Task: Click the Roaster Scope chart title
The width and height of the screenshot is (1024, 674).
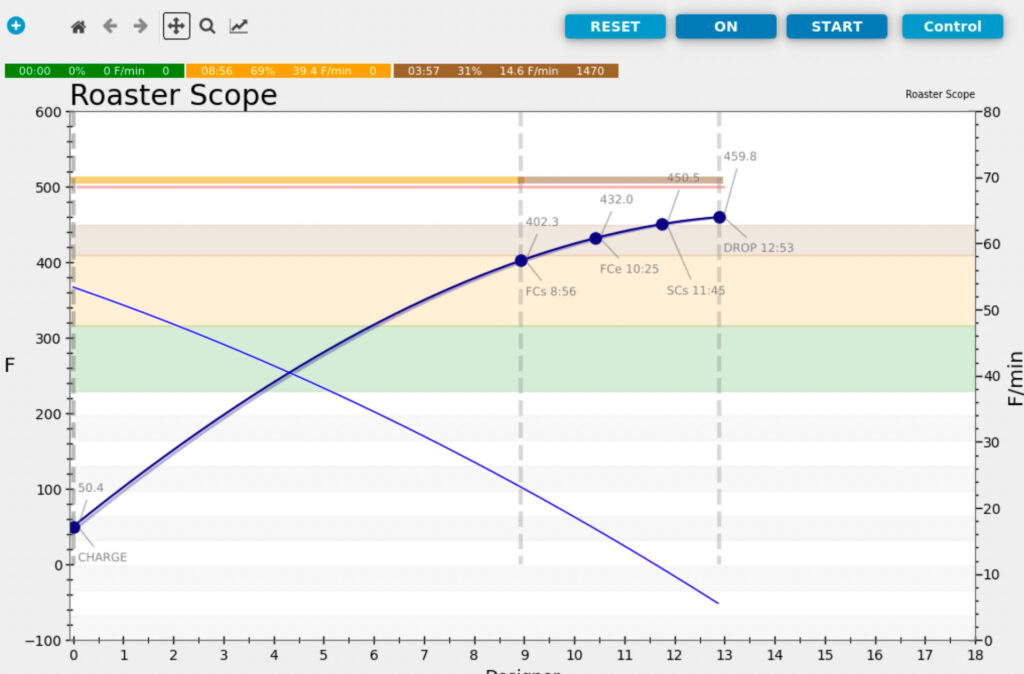Action: pyautogui.click(x=173, y=96)
